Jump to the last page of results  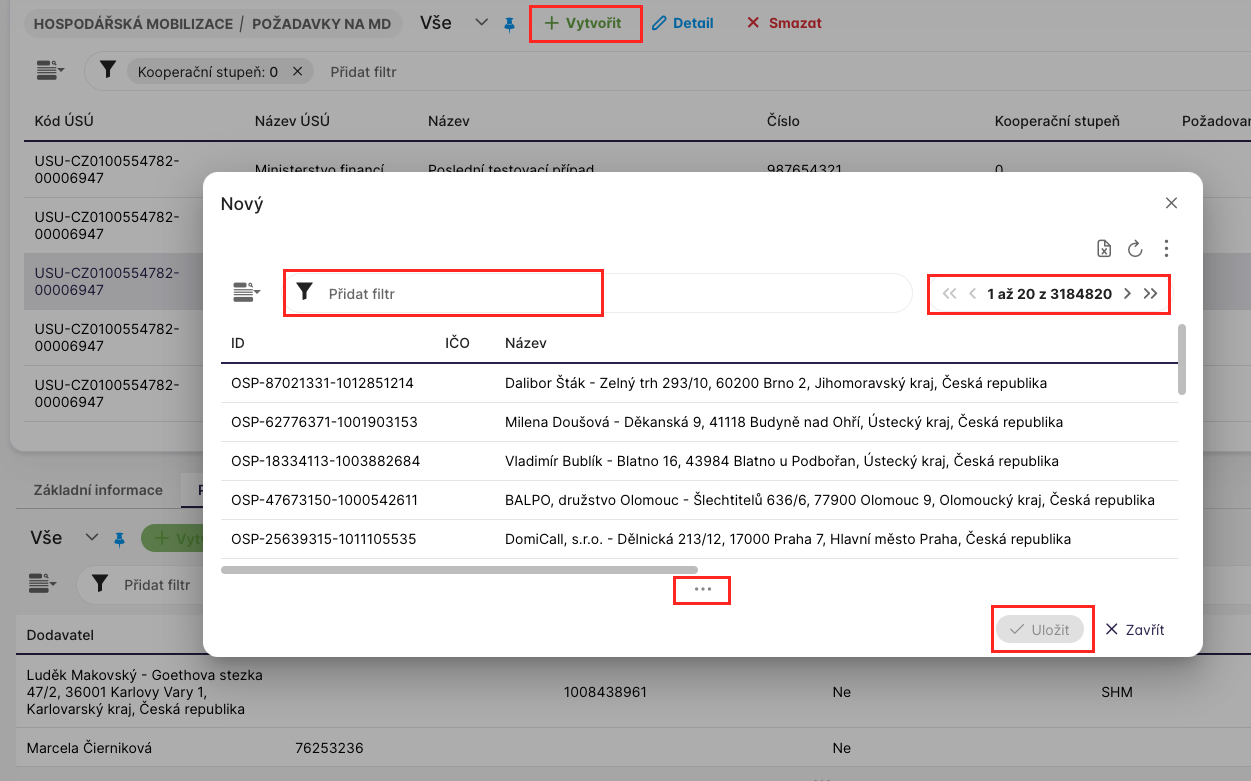pos(1151,294)
